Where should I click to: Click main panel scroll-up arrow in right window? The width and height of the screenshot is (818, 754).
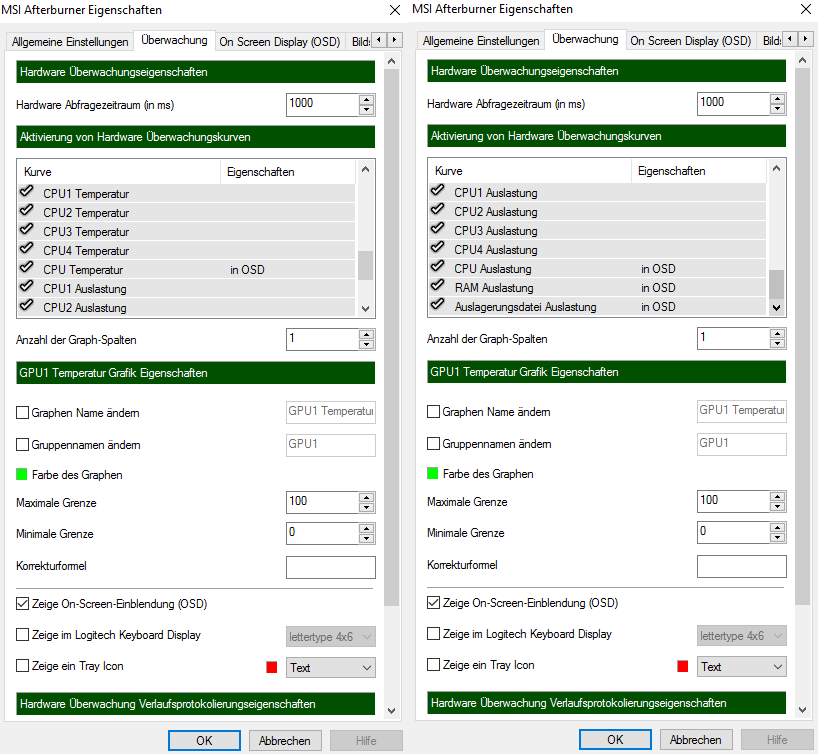[x=803, y=61]
